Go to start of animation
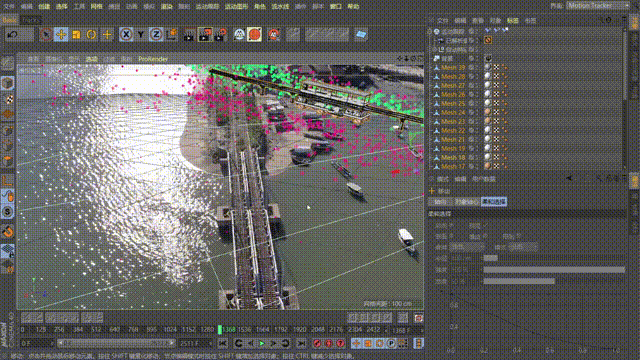The image size is (640, 360). pos(222,344)
